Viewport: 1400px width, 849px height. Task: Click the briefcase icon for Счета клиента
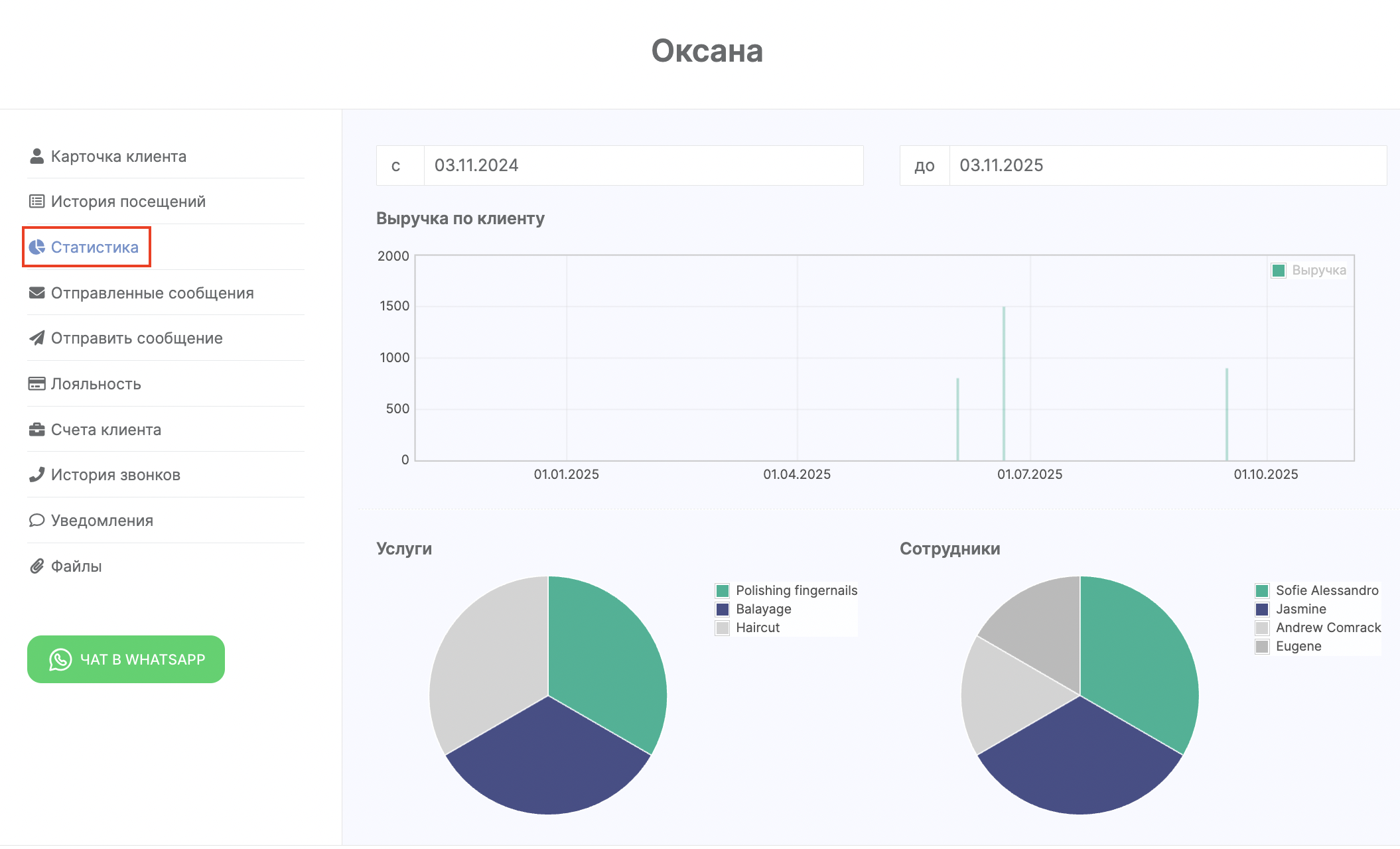[x=36, y=430]
